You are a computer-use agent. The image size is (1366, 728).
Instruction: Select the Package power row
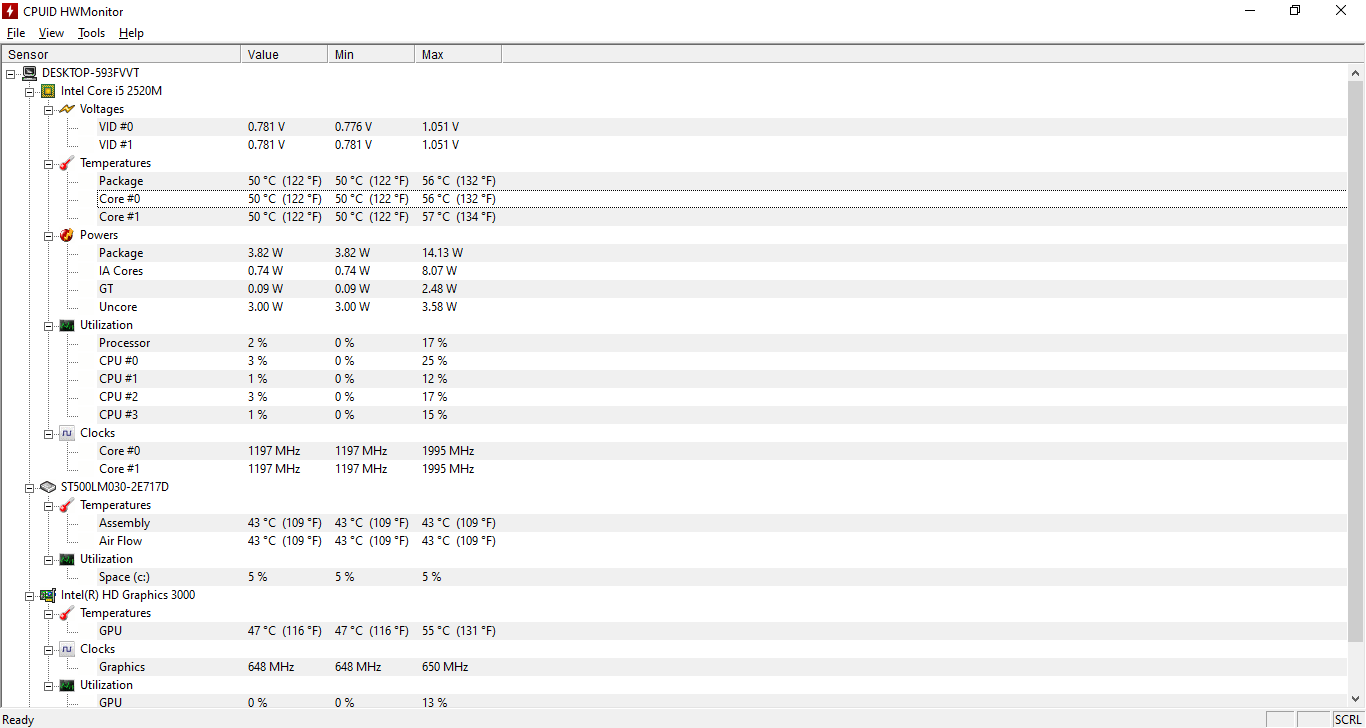coord(721,253)
